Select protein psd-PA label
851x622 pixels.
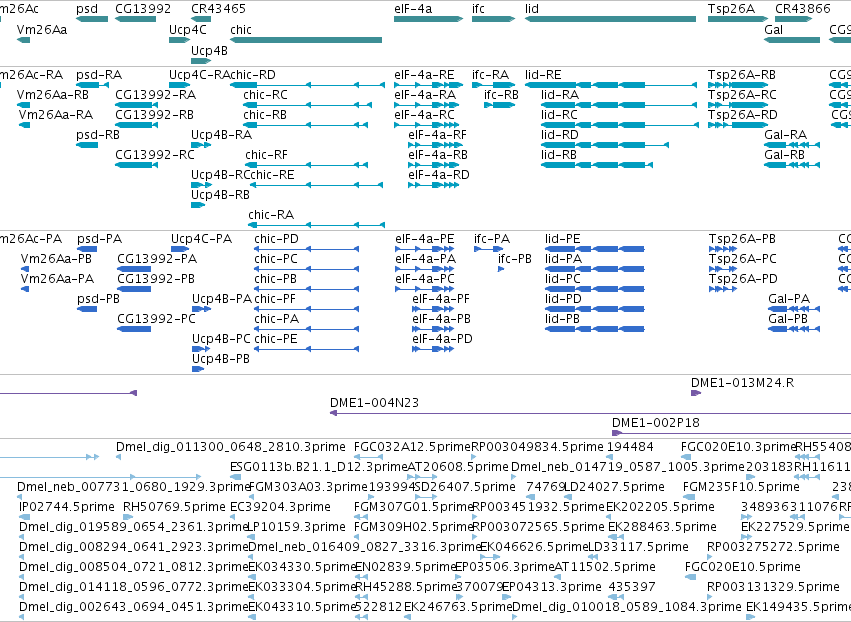point(99,239)
